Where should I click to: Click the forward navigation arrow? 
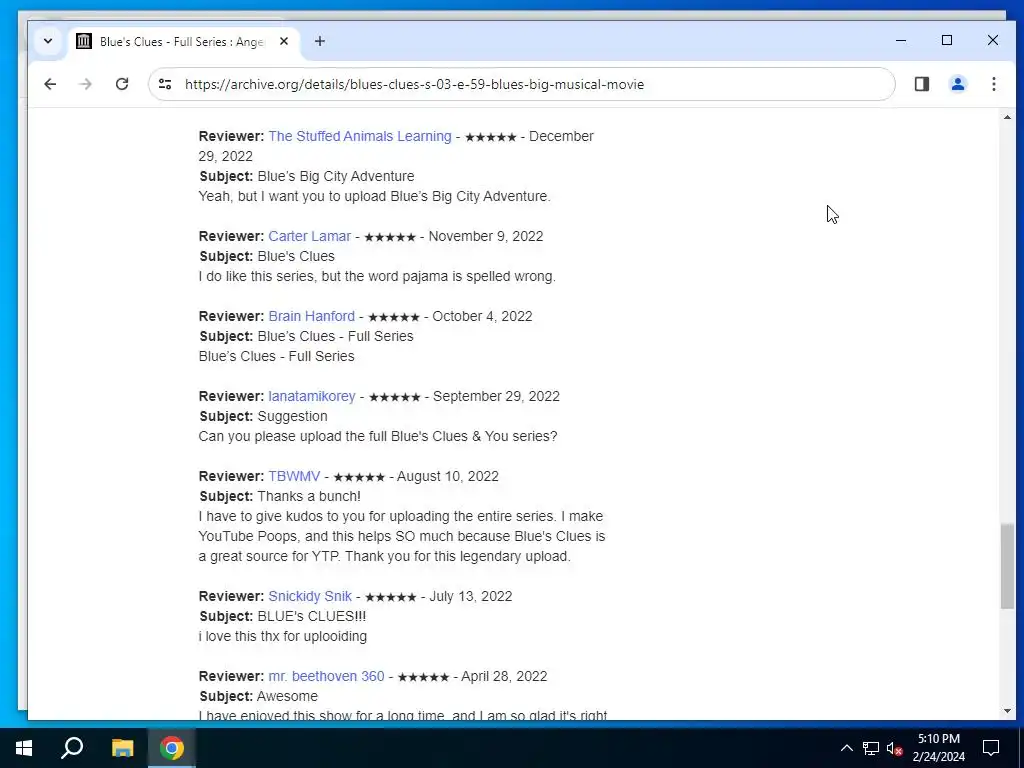86,84
